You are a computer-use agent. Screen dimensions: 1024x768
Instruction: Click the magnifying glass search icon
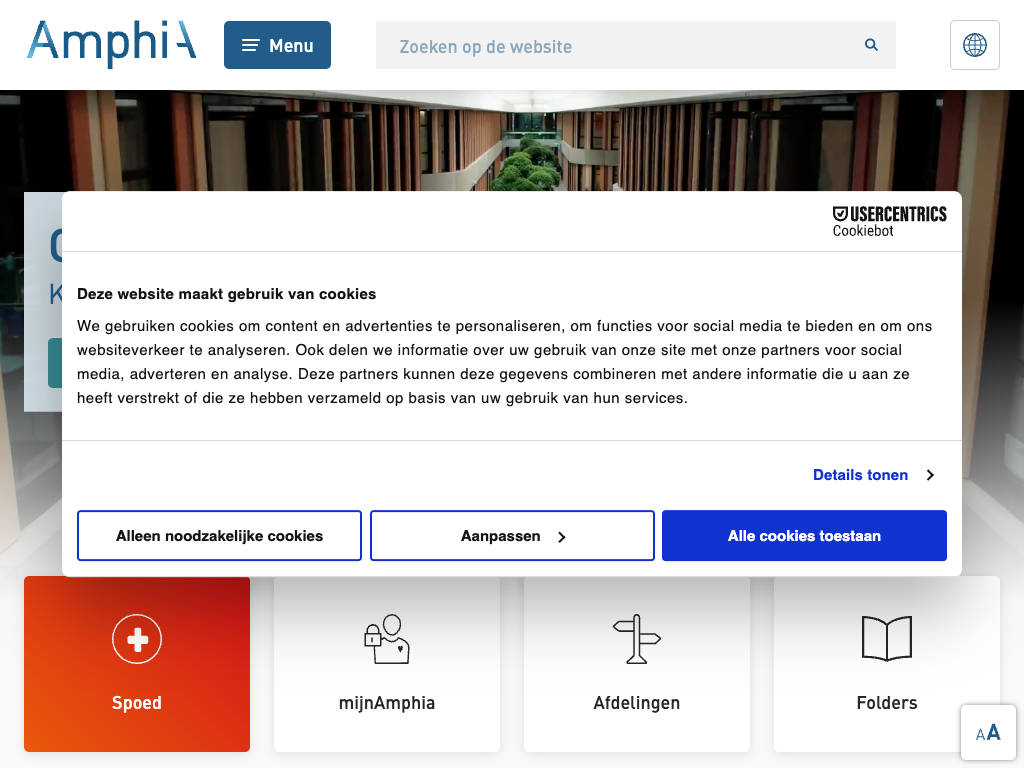click(x=871, y=45)
